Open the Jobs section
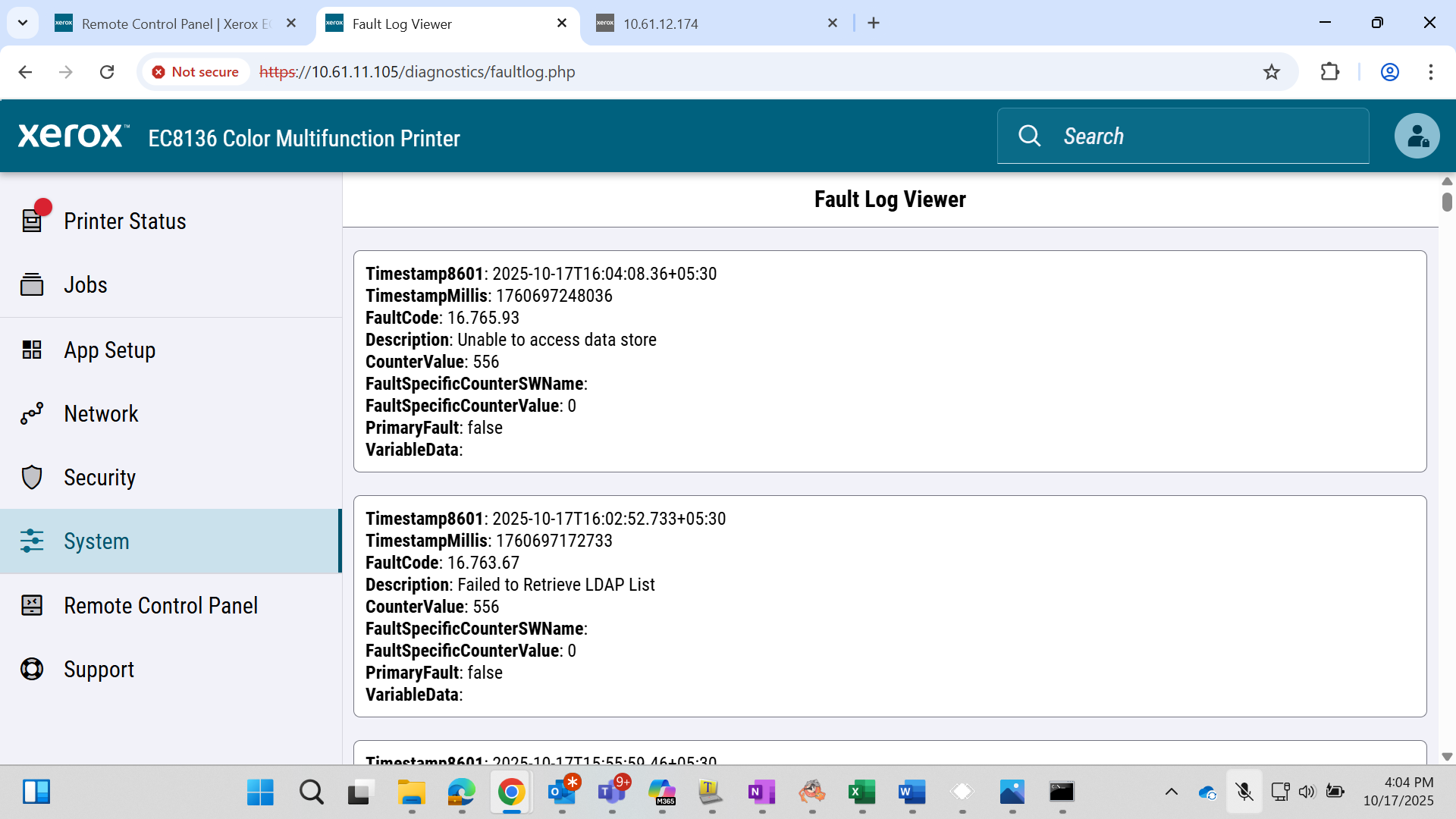The image size is (1456, 819). [x=171, y=284]
